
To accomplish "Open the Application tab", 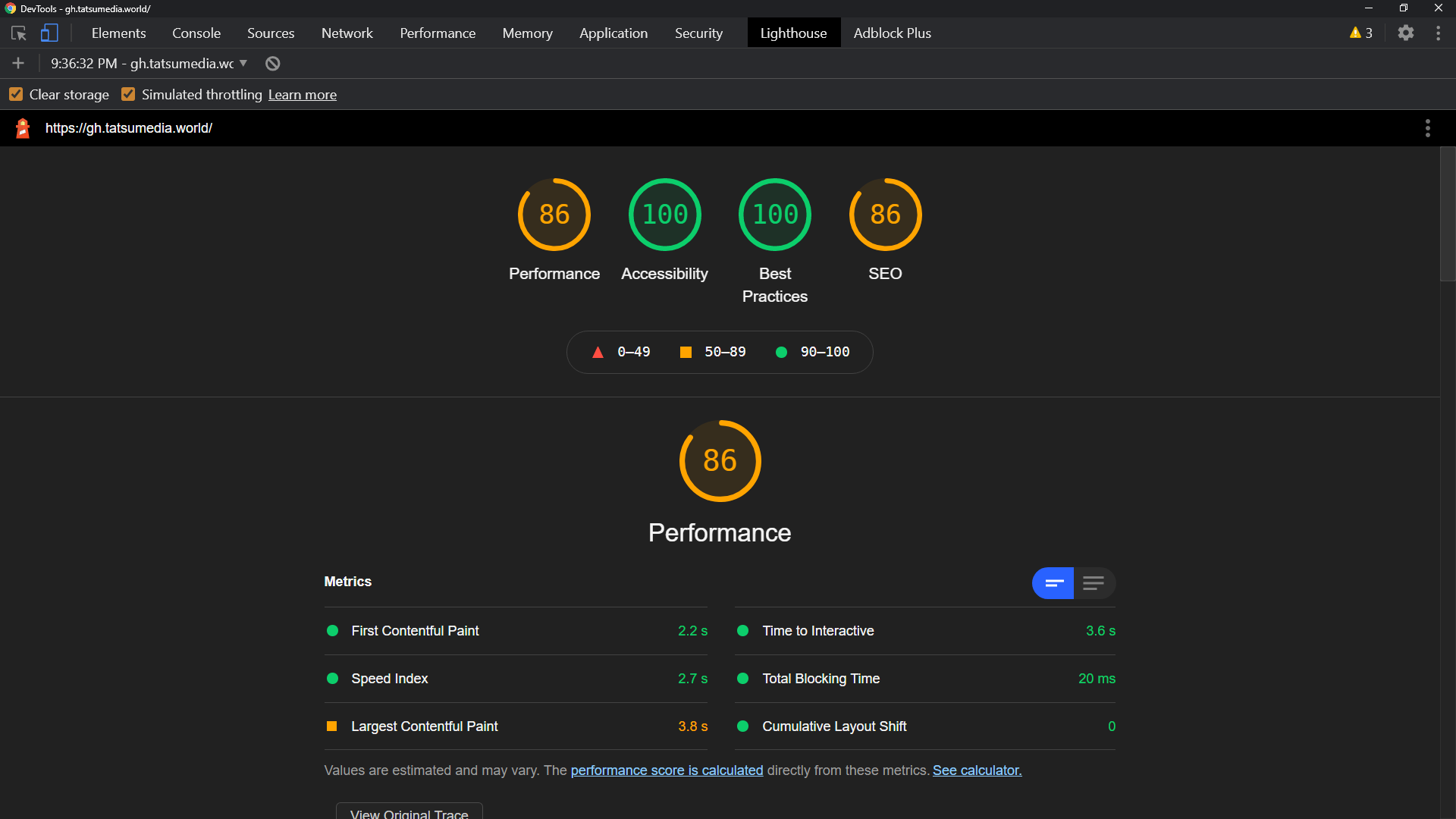I will pos(613,33).
